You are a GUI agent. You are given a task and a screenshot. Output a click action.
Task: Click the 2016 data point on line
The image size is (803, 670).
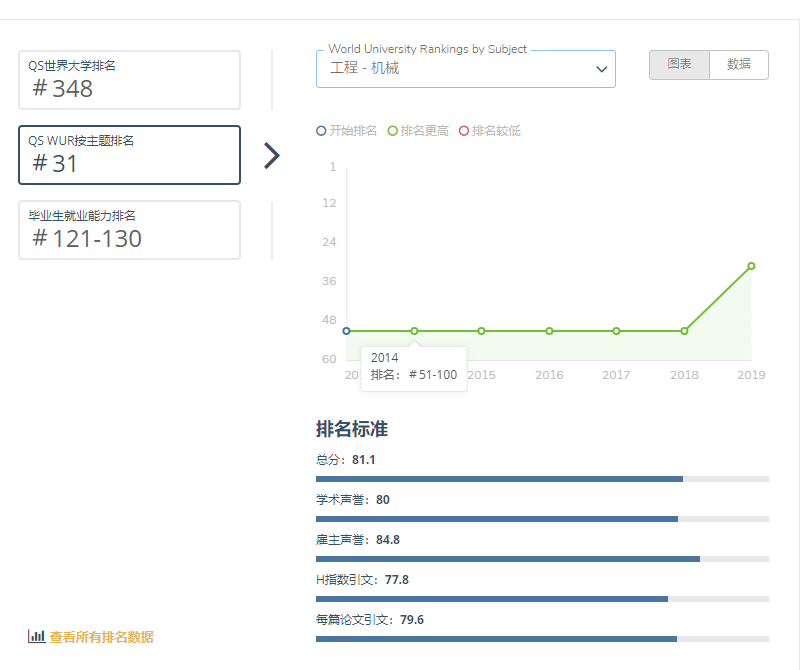pyautogui.click(x=549, y=331)
